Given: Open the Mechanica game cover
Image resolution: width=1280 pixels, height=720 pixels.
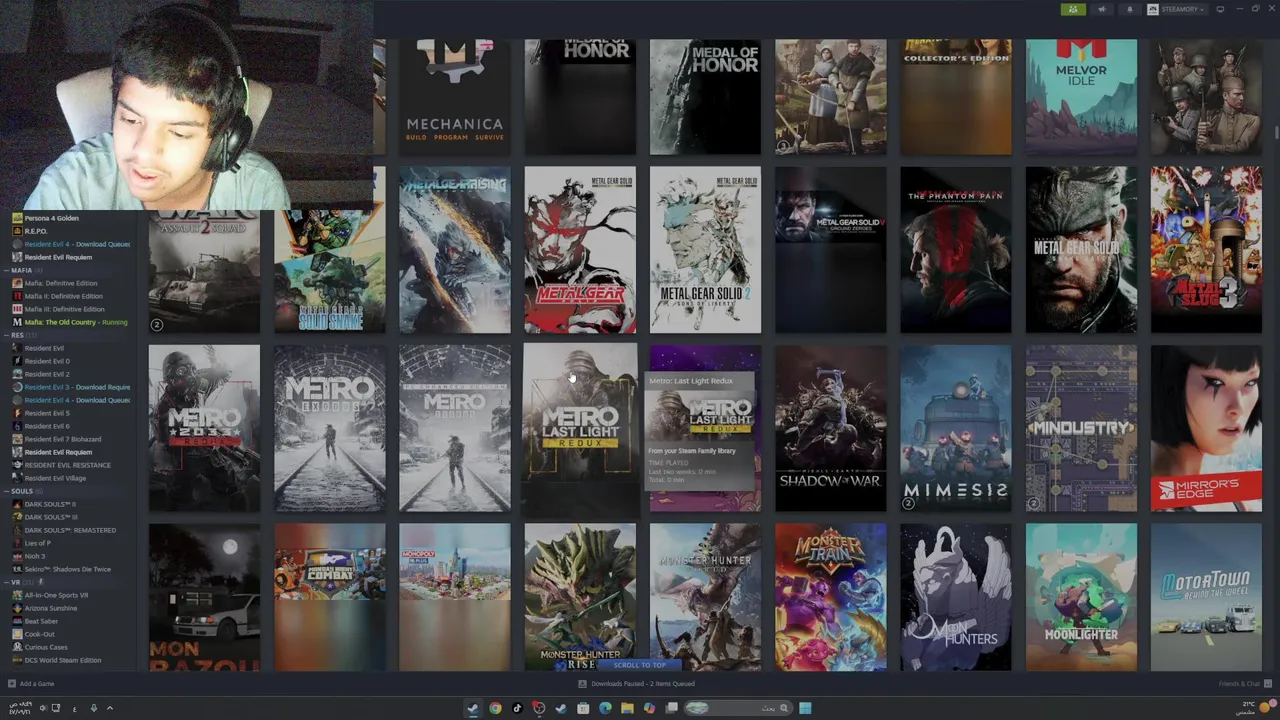Looking at the screenshot, I should (455, 97).
